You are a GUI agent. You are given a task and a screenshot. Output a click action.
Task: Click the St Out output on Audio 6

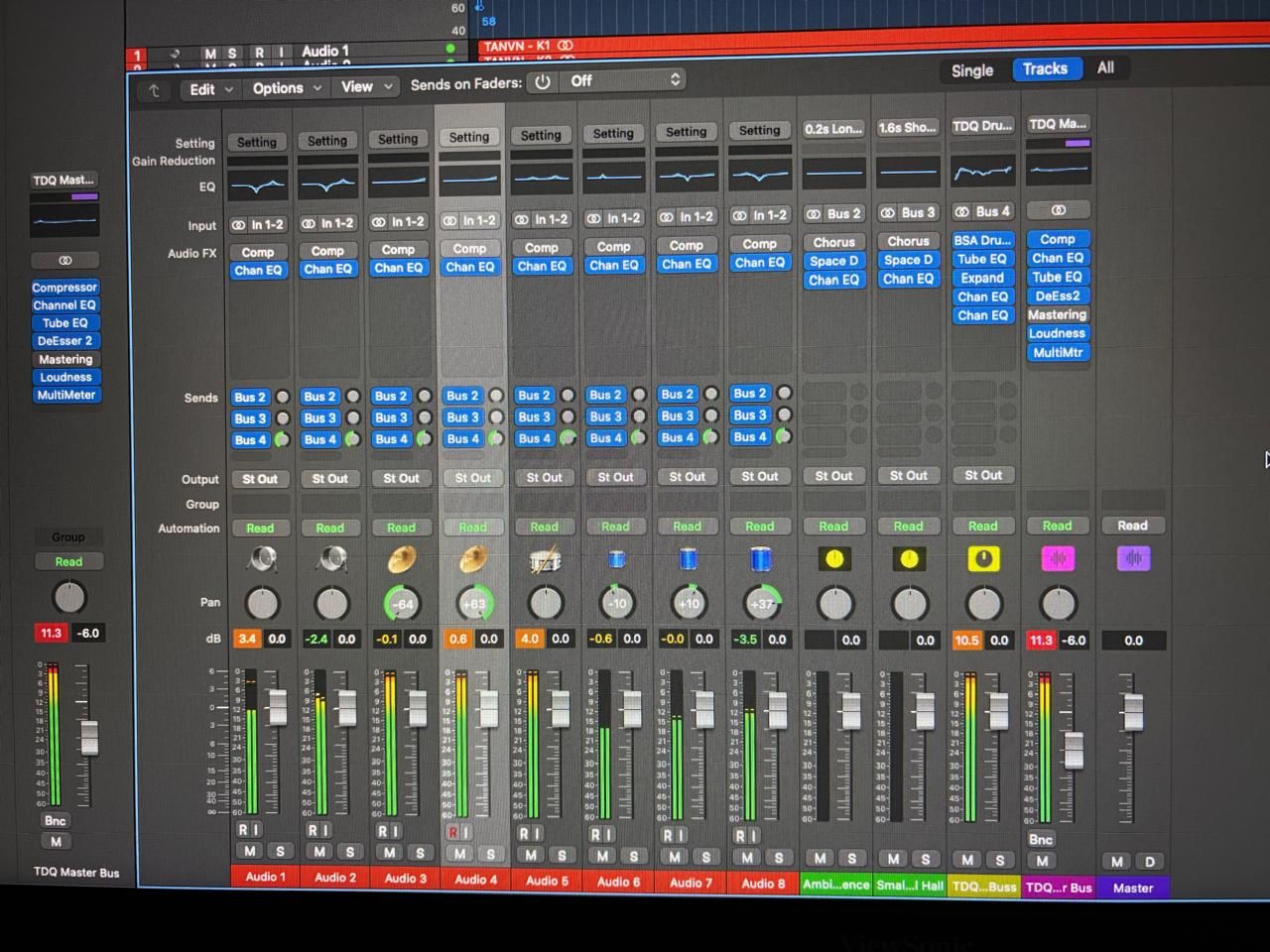coord(615,477)
